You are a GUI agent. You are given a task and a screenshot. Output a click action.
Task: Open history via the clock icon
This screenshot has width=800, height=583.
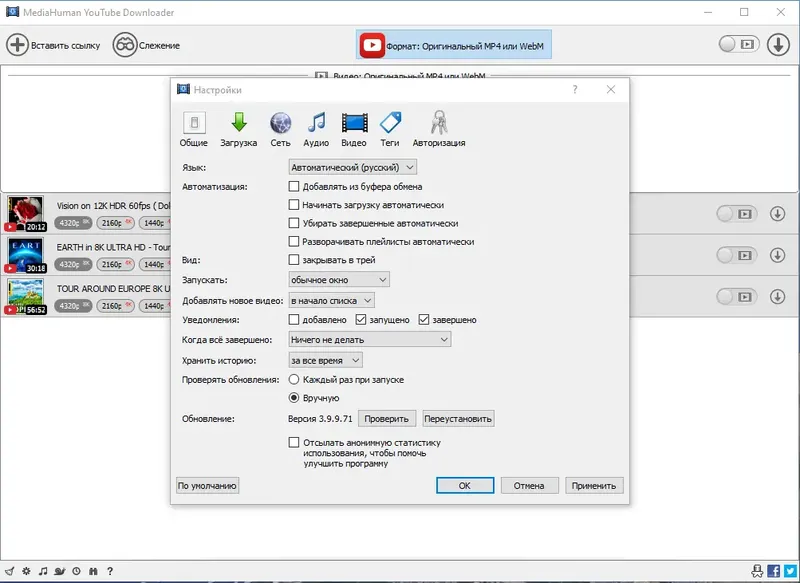pyautogui.click(x=77, y=571)
